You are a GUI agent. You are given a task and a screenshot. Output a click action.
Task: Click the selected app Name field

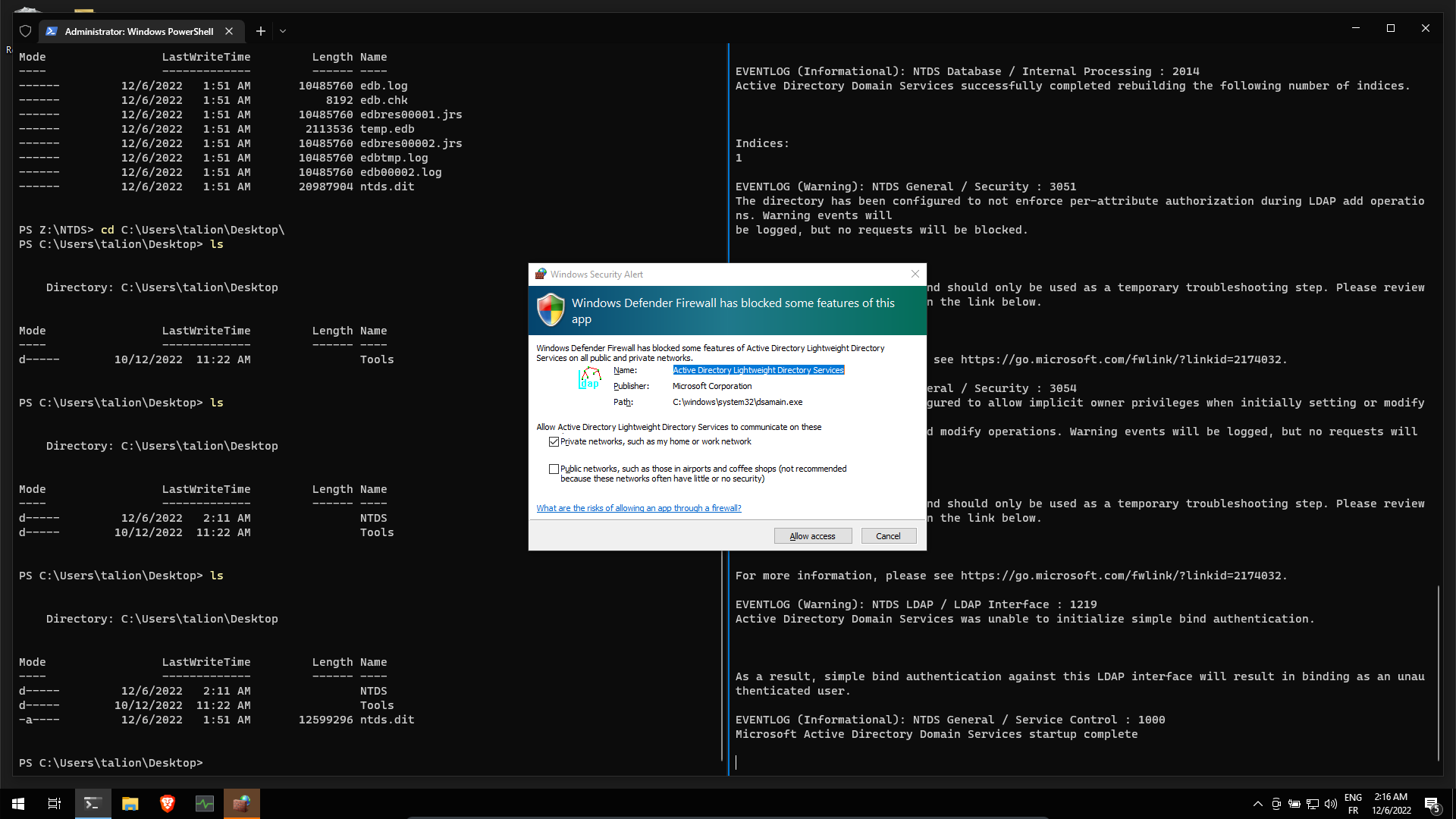[x=758, y=370]
